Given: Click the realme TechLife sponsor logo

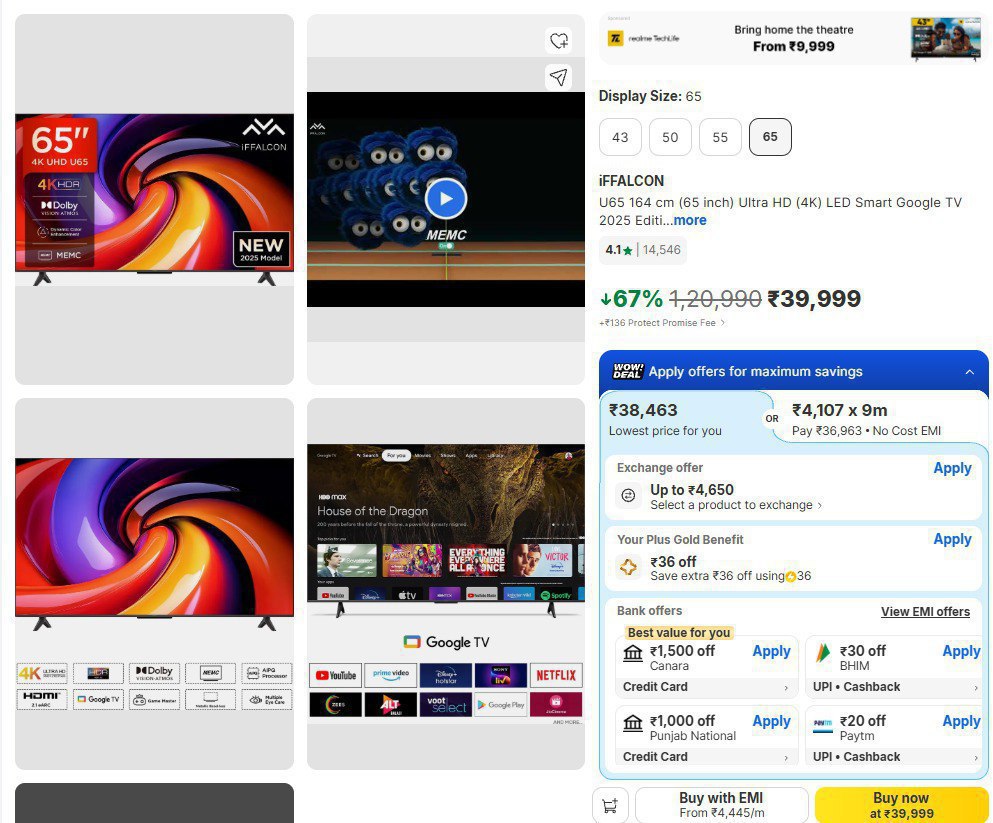Looking at the screenshot, I should pos(644,39).
